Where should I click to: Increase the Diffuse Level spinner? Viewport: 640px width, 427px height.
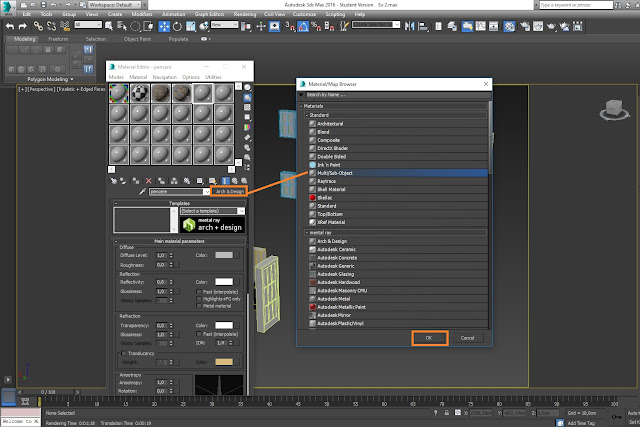(171, 254)
